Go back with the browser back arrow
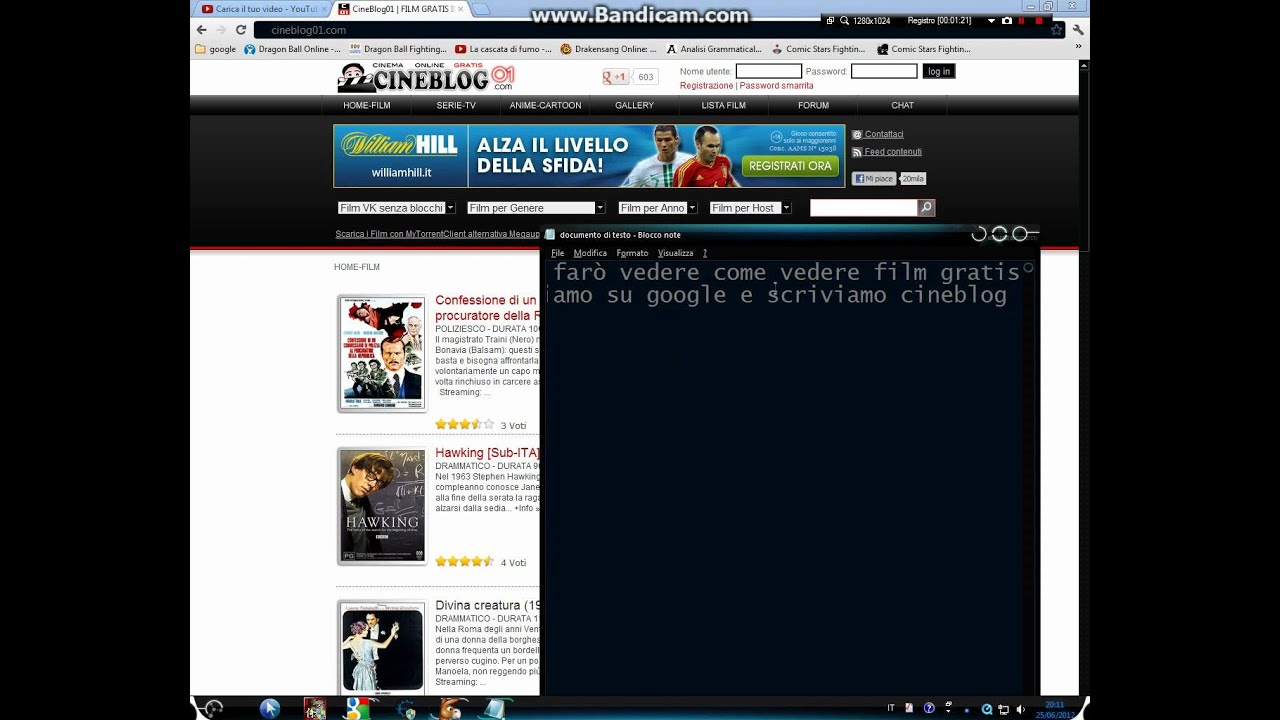The image size is (1280, 720). [201, 30]
